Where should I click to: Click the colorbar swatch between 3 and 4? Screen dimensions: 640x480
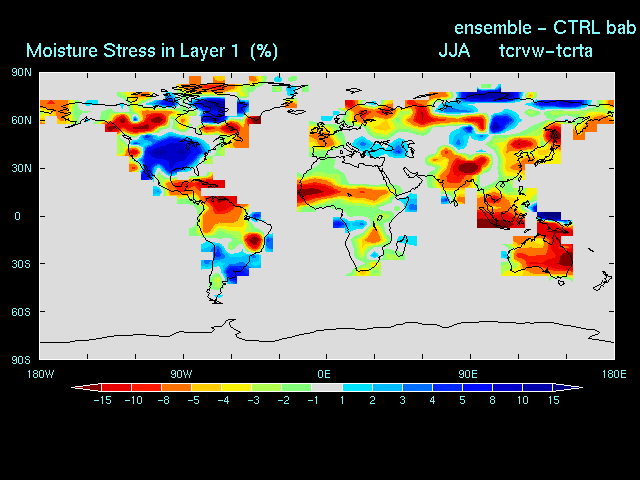click(x=417, y=387)
